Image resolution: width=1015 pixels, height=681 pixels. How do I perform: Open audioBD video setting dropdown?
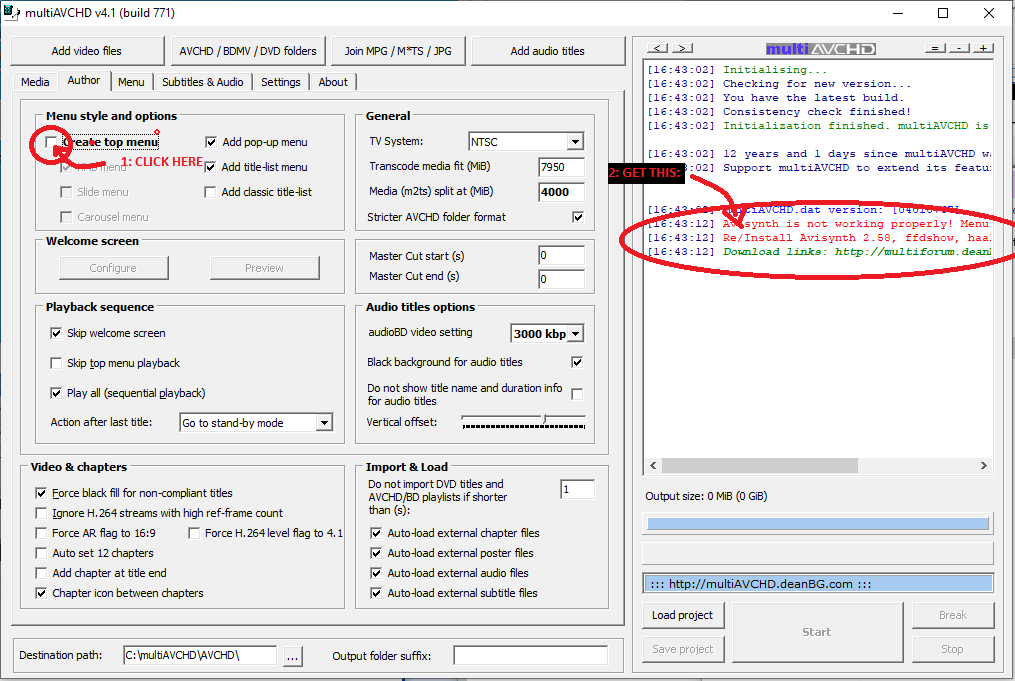(x=575, y=333)
